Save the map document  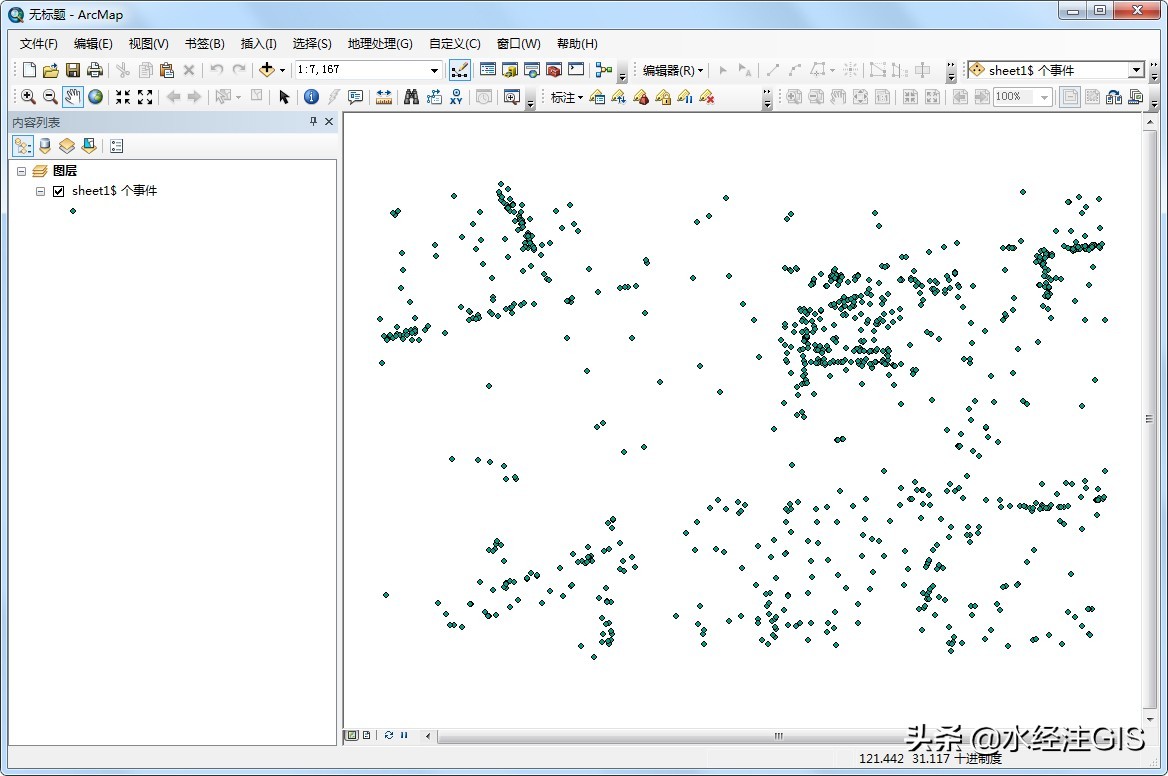[73, 70]
